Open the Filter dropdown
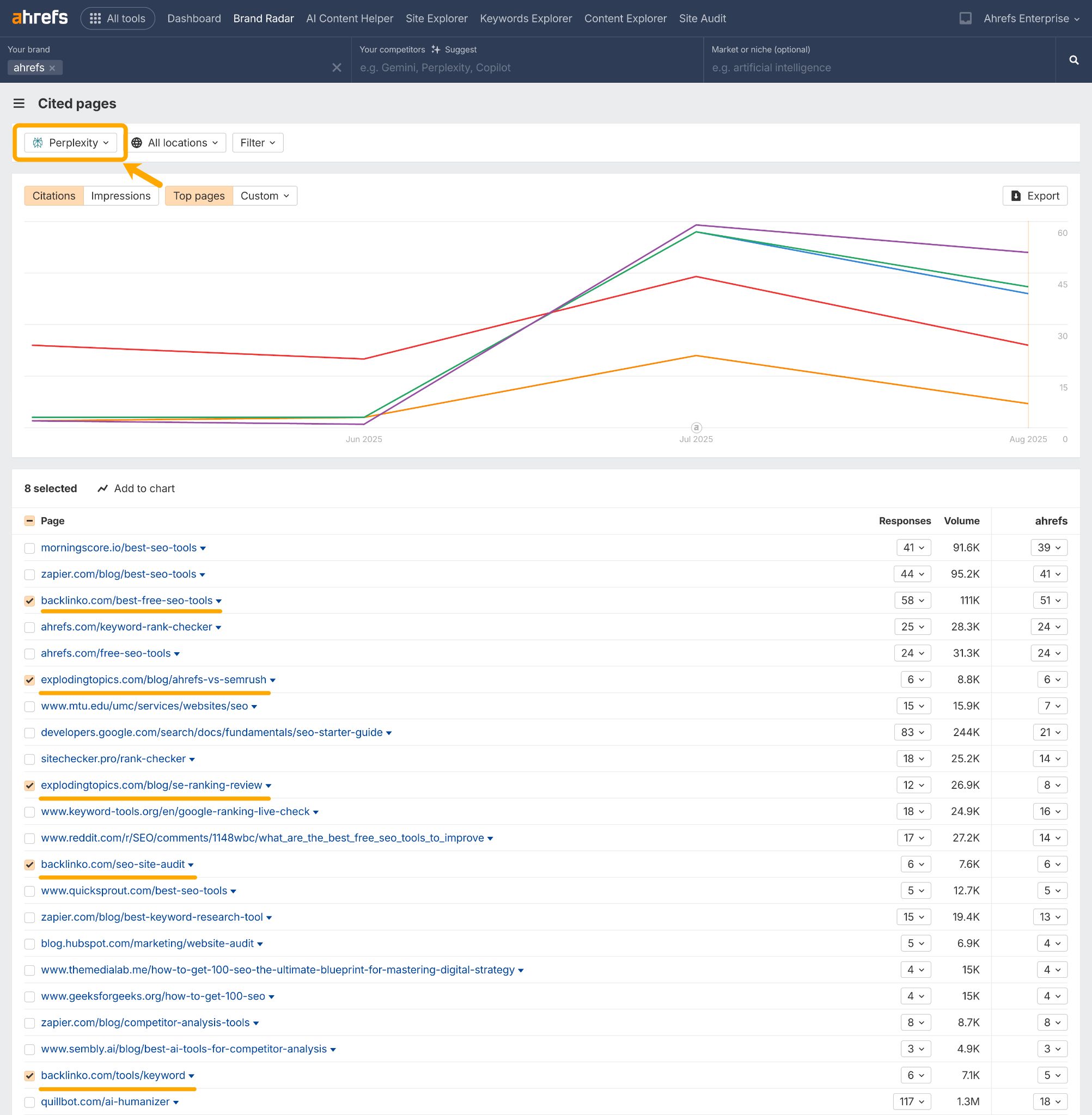Image resolution: width=1092 pixels, height=1115 pixels. point(257,143)
